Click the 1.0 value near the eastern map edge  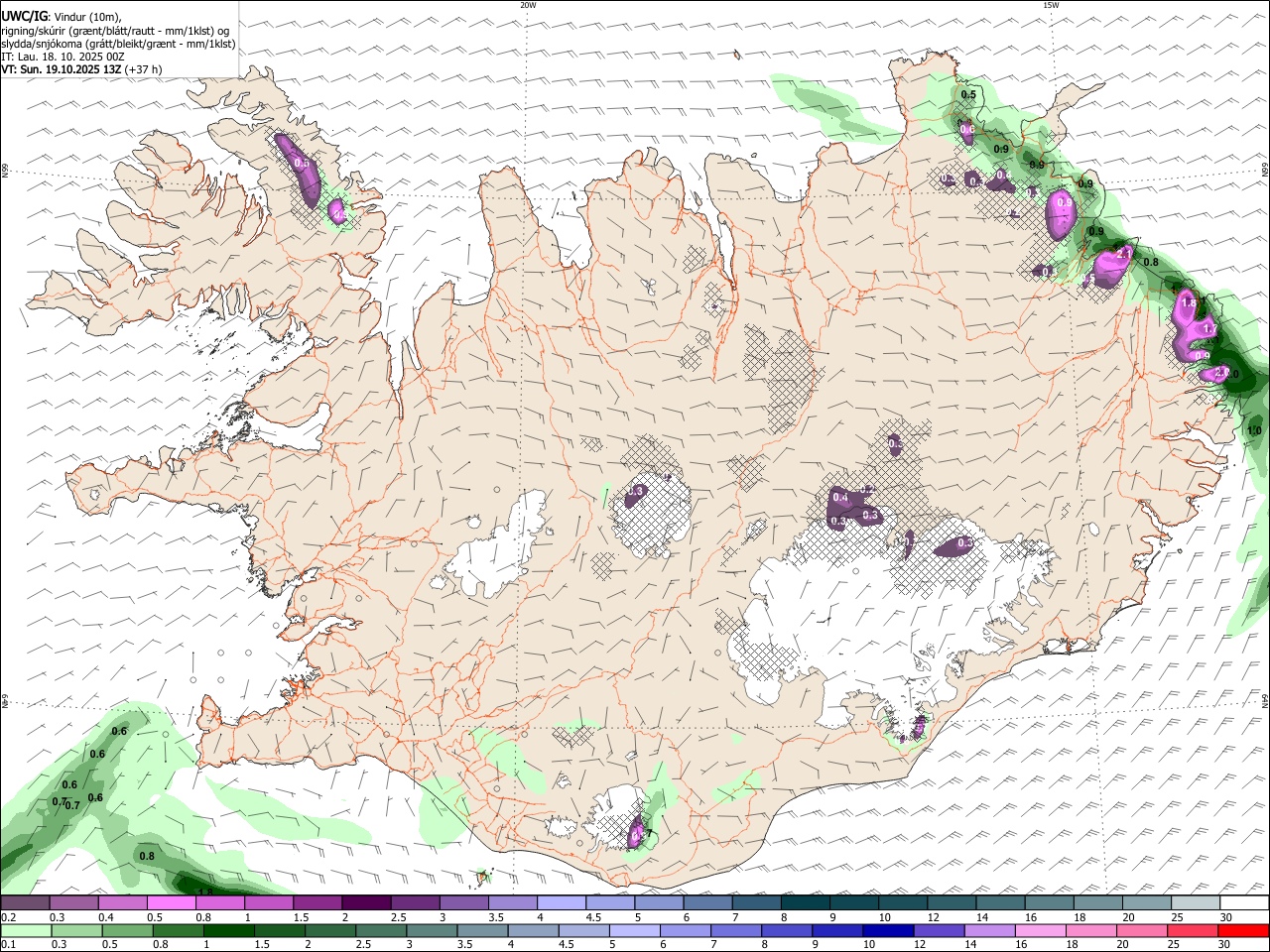coord(1254,430)
